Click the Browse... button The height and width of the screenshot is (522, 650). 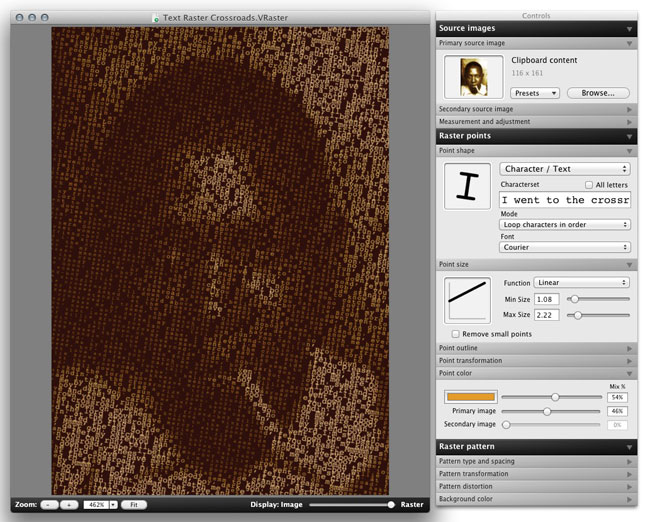point(598,93)
